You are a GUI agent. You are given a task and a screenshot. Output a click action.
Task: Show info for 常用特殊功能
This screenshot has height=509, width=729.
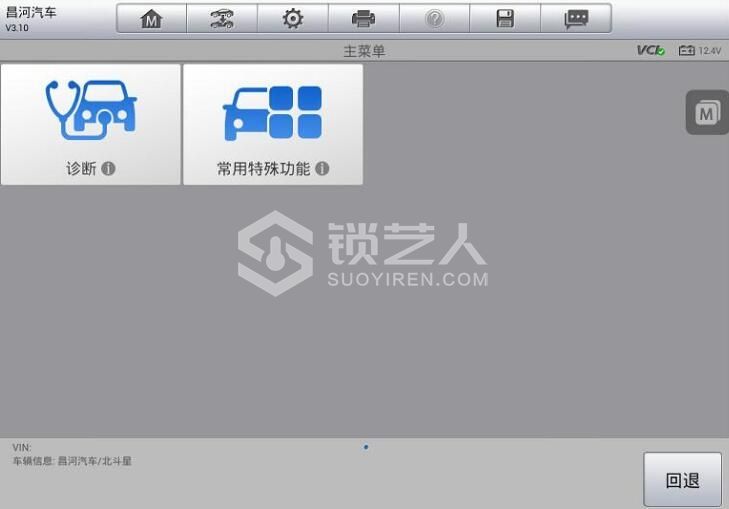click(x=322, y=168)
